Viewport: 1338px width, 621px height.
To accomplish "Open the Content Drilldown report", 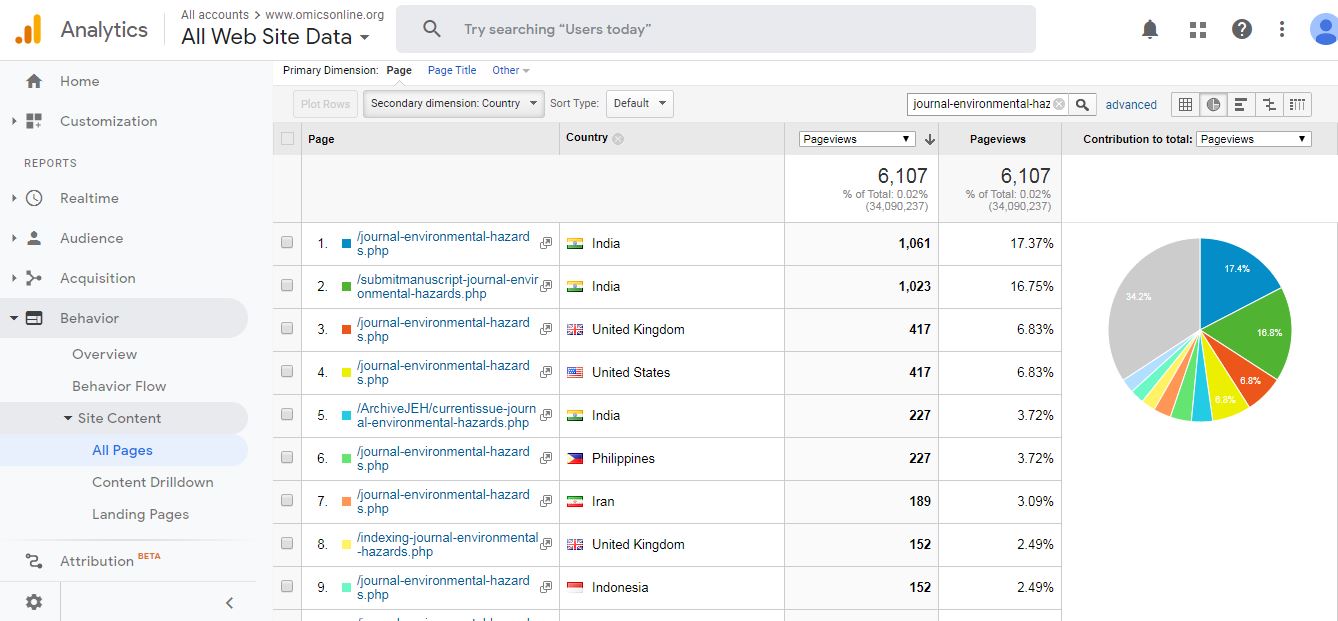I will click(x=152, y=482).
